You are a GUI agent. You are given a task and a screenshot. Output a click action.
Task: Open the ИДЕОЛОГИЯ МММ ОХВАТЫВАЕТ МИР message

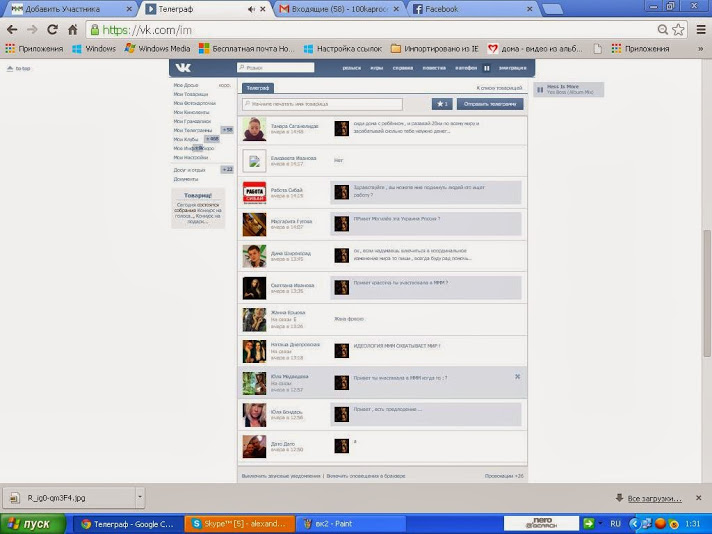coord(396,346)
